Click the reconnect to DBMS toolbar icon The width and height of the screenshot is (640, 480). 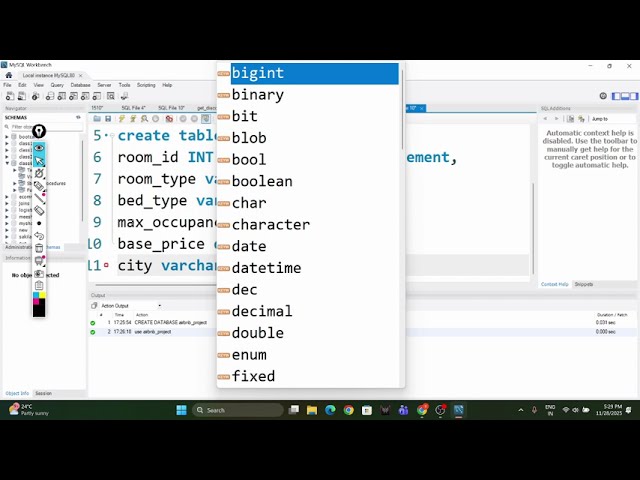[x=124, y=96]
